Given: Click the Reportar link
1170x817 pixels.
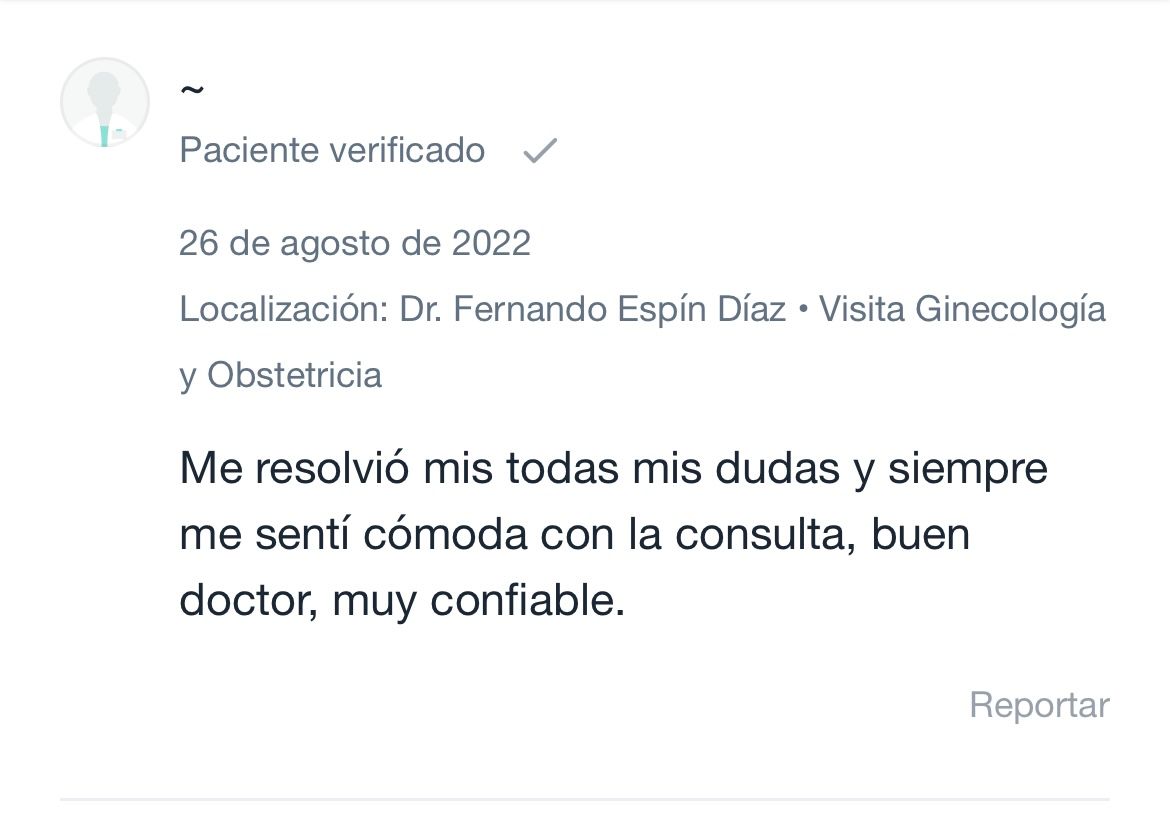Looking at the screenshot, I should [x=1039, y=705].
